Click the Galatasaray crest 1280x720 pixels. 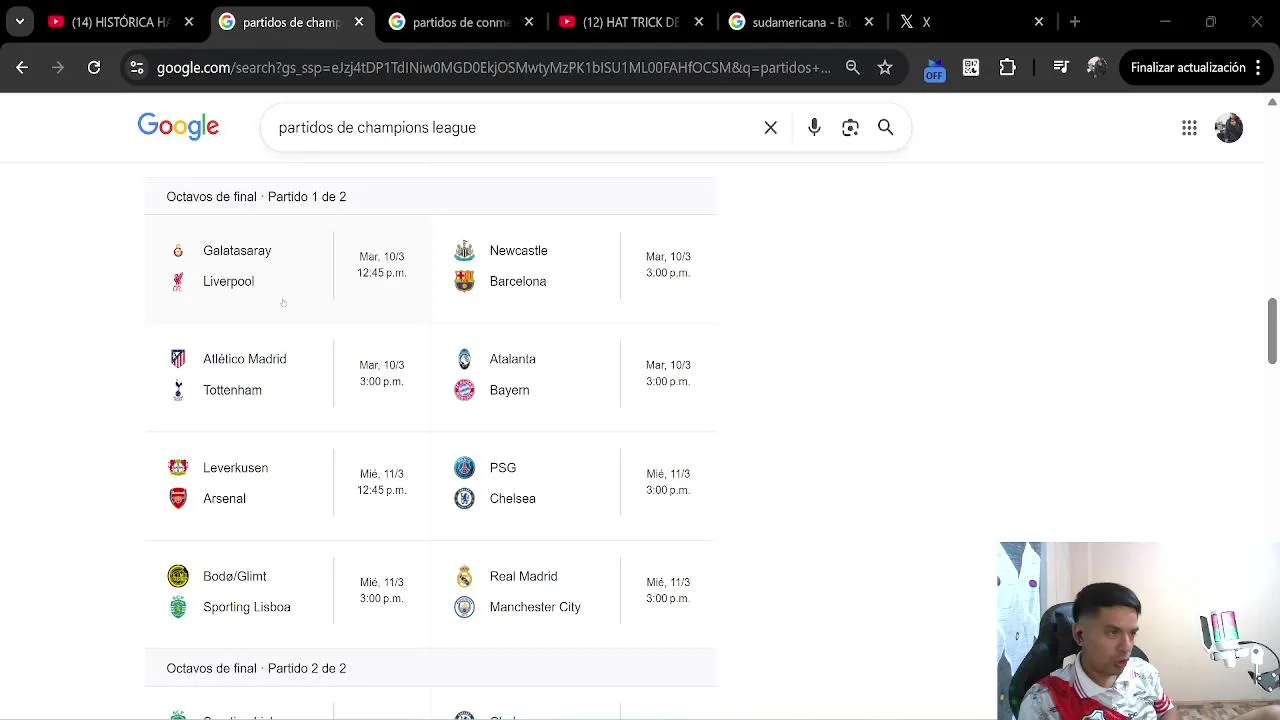(178, 251)
